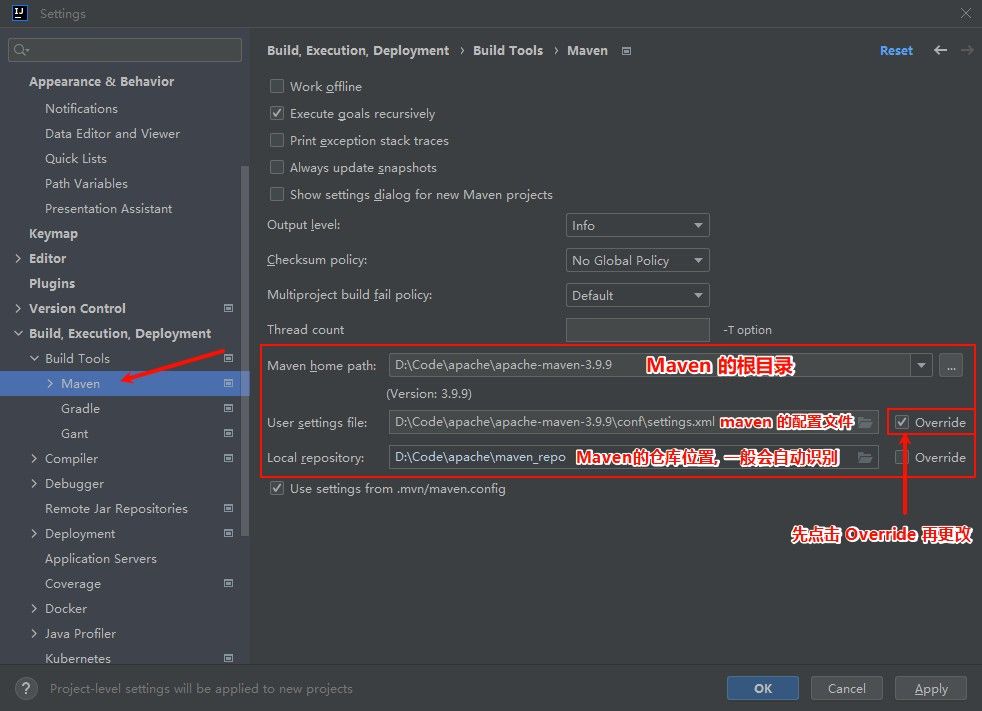This screenshot has width=982, height=711.
Task: Click the Reset link
Action: point(896,50)
